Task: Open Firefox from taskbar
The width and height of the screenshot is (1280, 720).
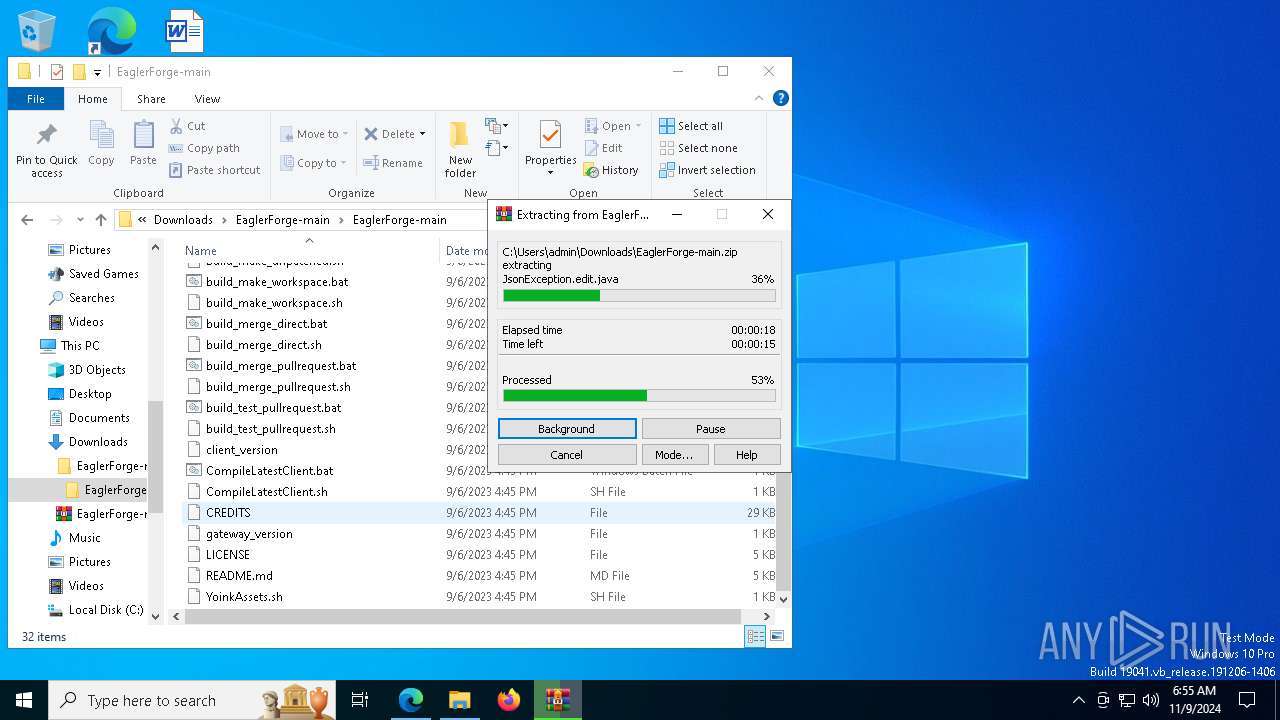Action: click(509, 700)
